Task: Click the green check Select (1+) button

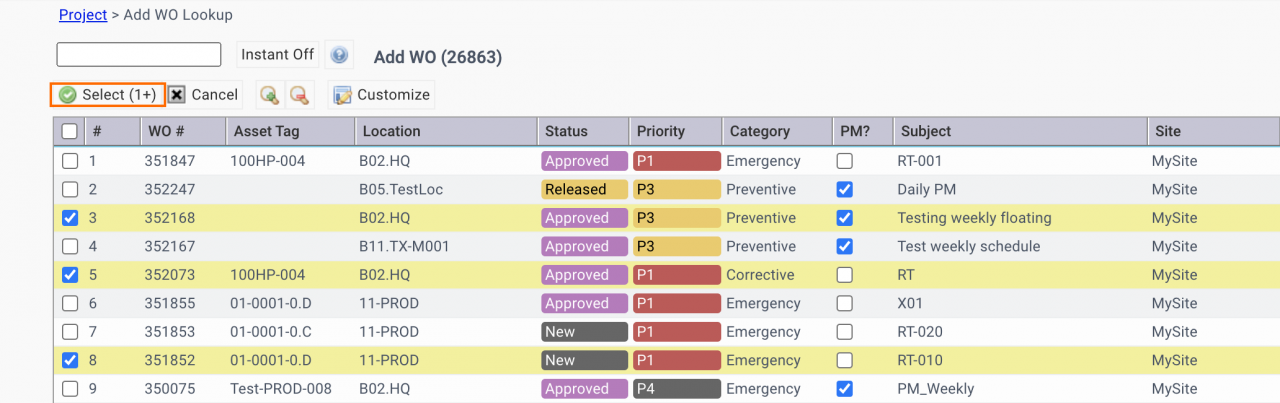Action: point(108,95)
